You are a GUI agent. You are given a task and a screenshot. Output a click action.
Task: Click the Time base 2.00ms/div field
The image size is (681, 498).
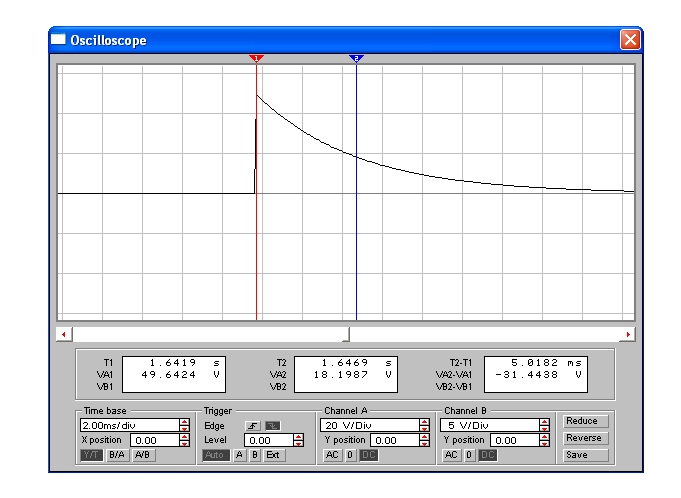pos(130,425)
